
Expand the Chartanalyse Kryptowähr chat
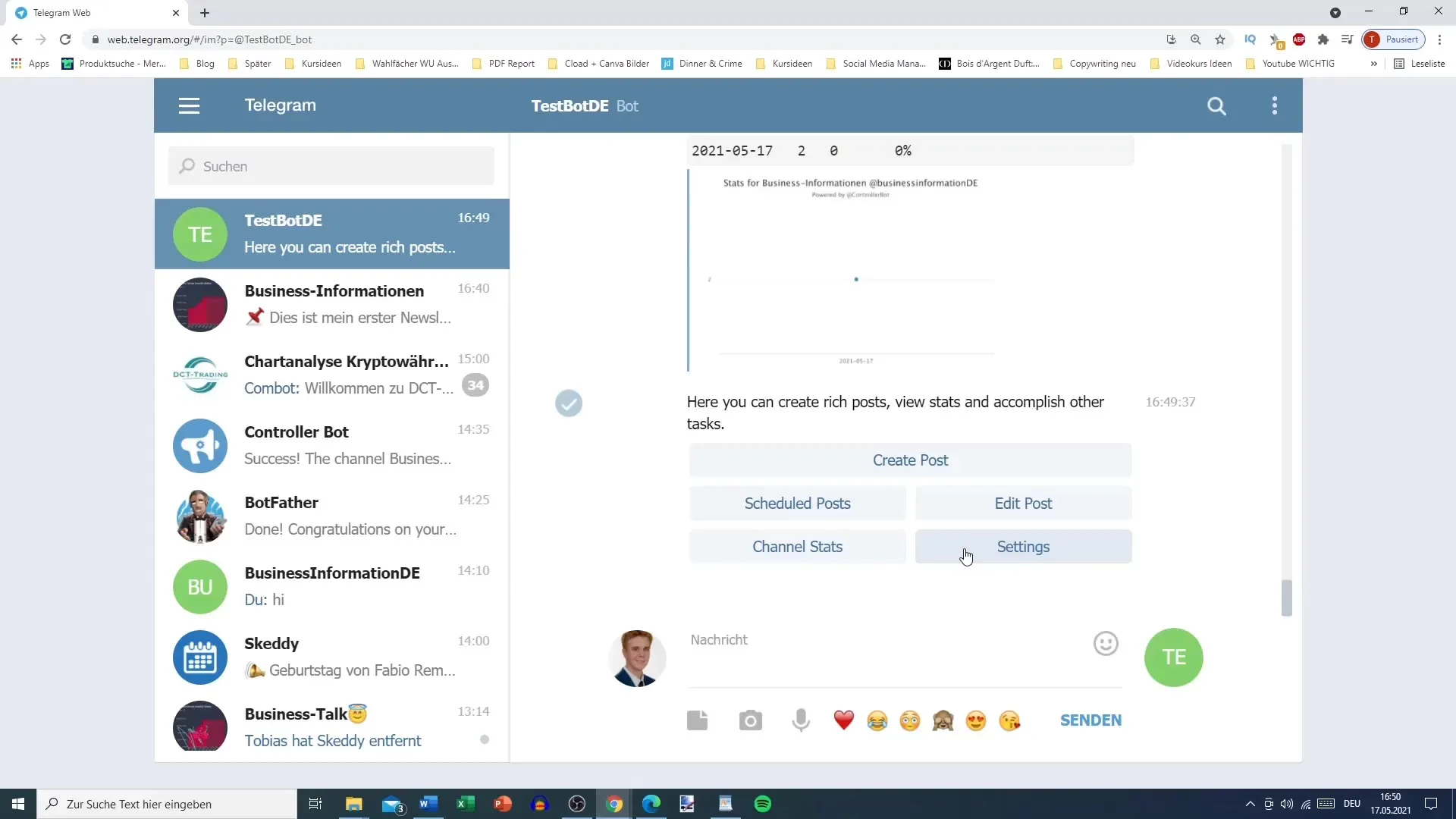click(x=333, y=375)
